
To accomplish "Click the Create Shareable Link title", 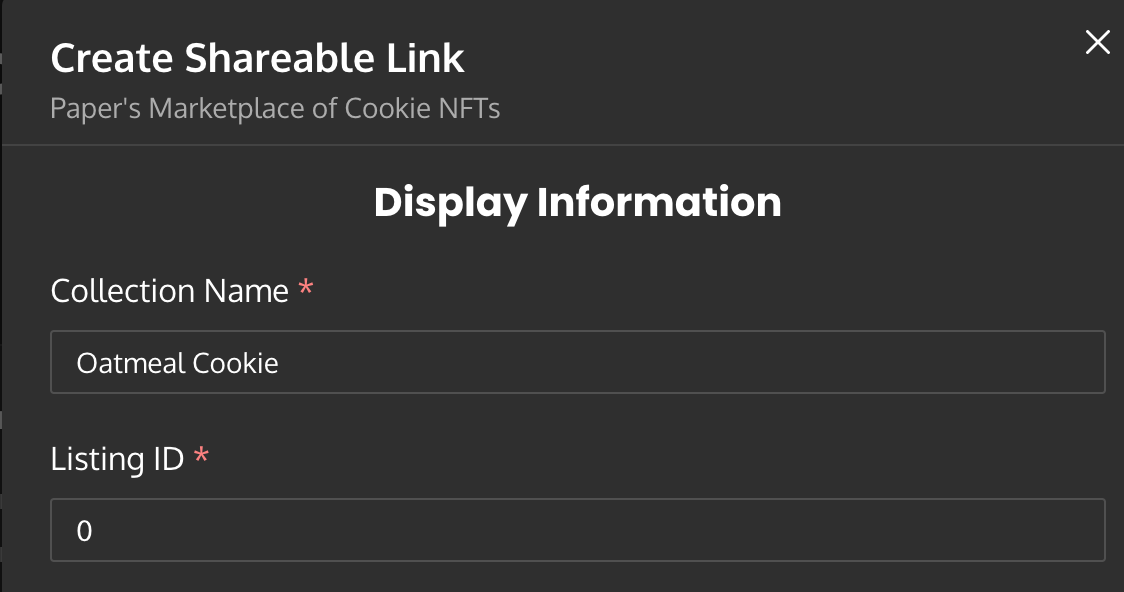I will [258, 58].
